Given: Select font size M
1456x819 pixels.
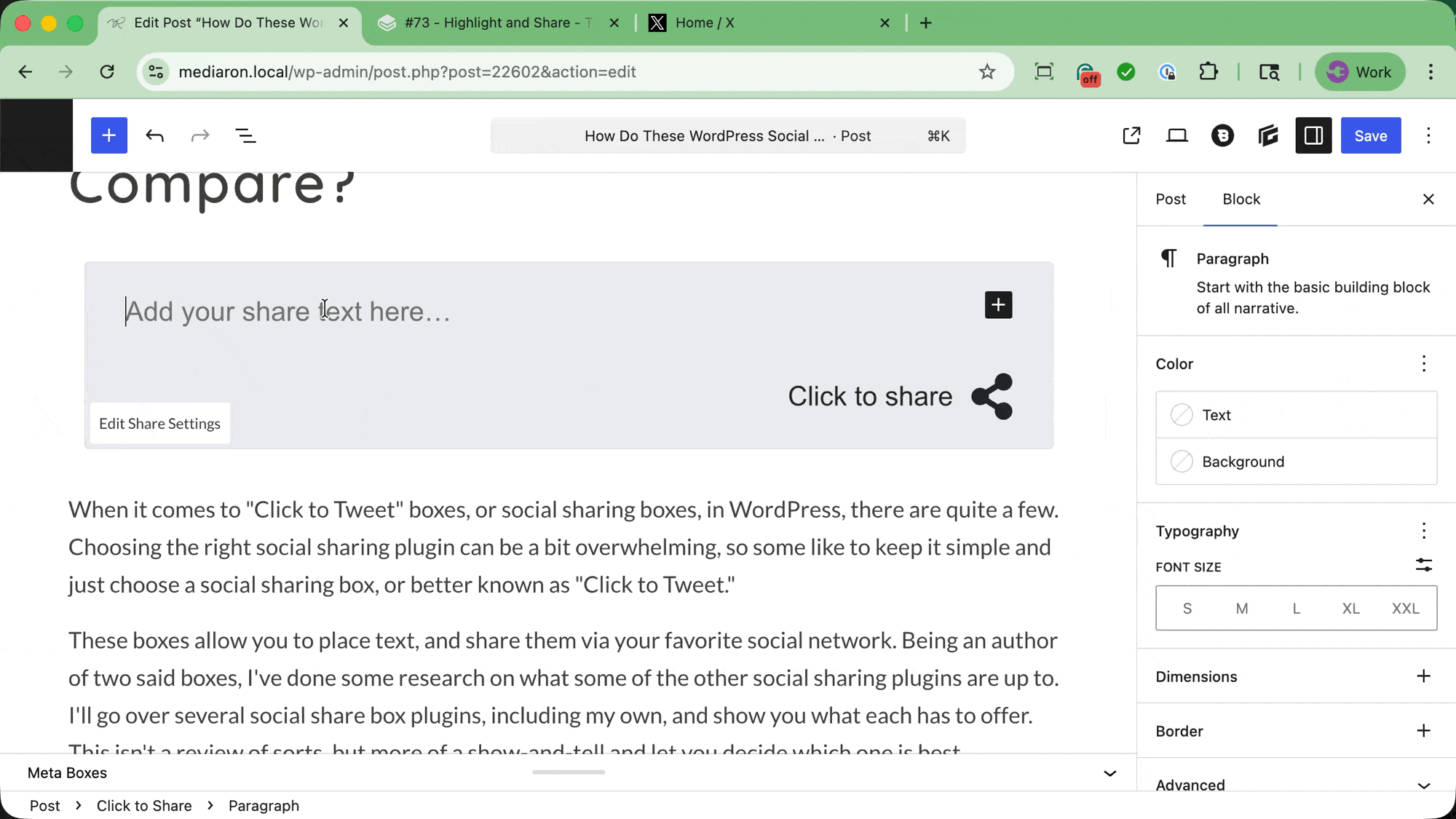Looking at the screenshot, I should [1242, 609].
